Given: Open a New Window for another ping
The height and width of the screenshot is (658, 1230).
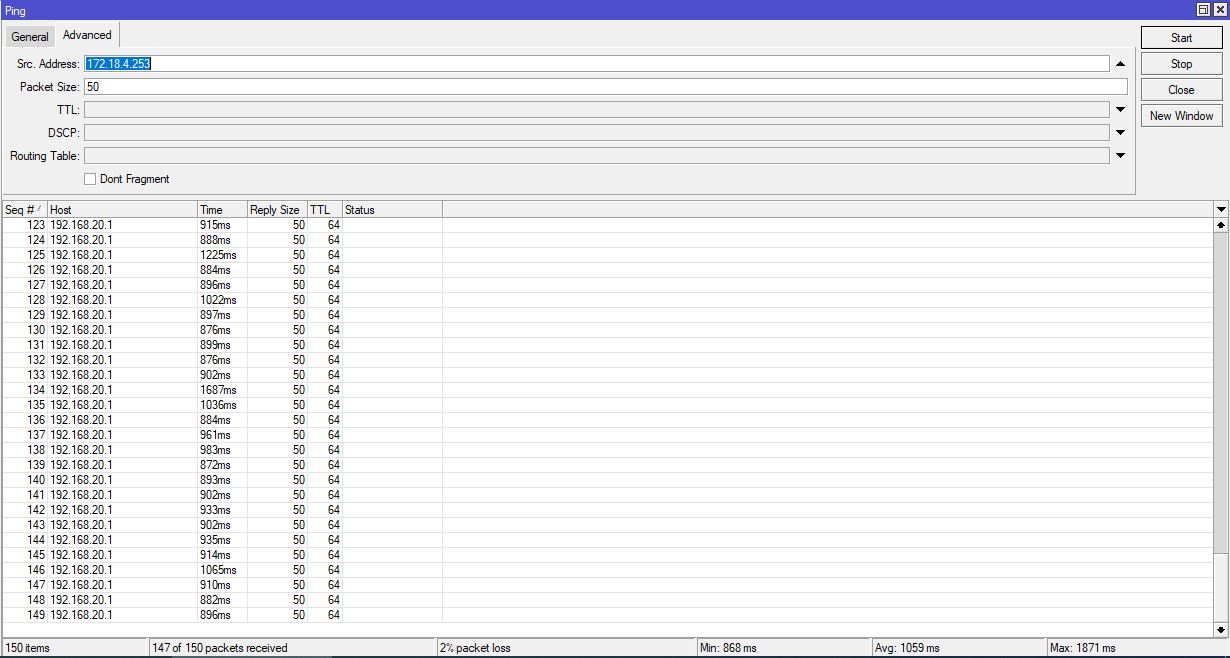Looking at the screenshot, I should tap(1181, 115).
